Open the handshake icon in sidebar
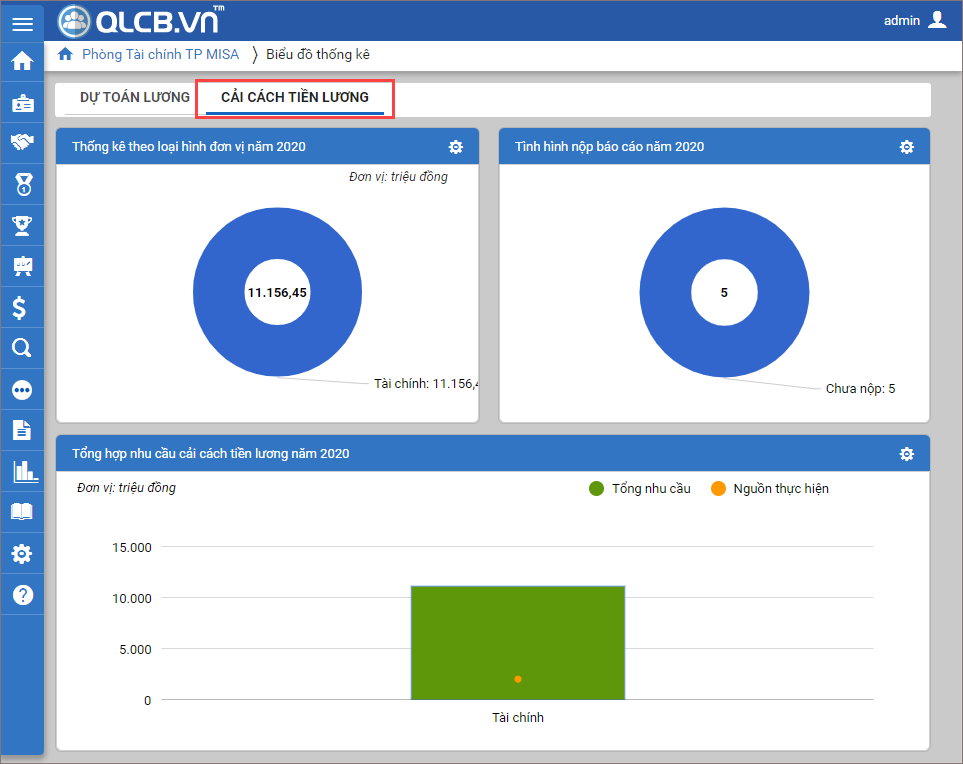The width and height of the screenshot is (963, 764). [22, 143]
